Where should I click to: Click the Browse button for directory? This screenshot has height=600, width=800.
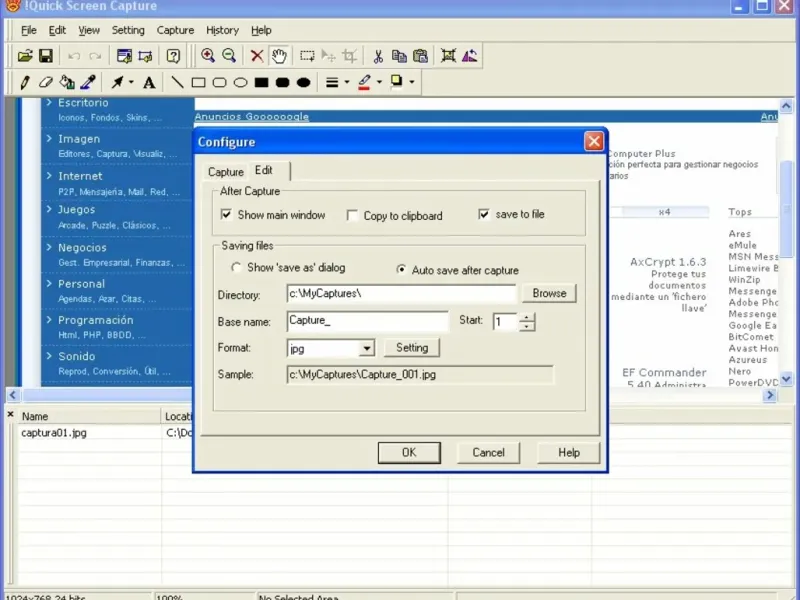coord(549,293)
